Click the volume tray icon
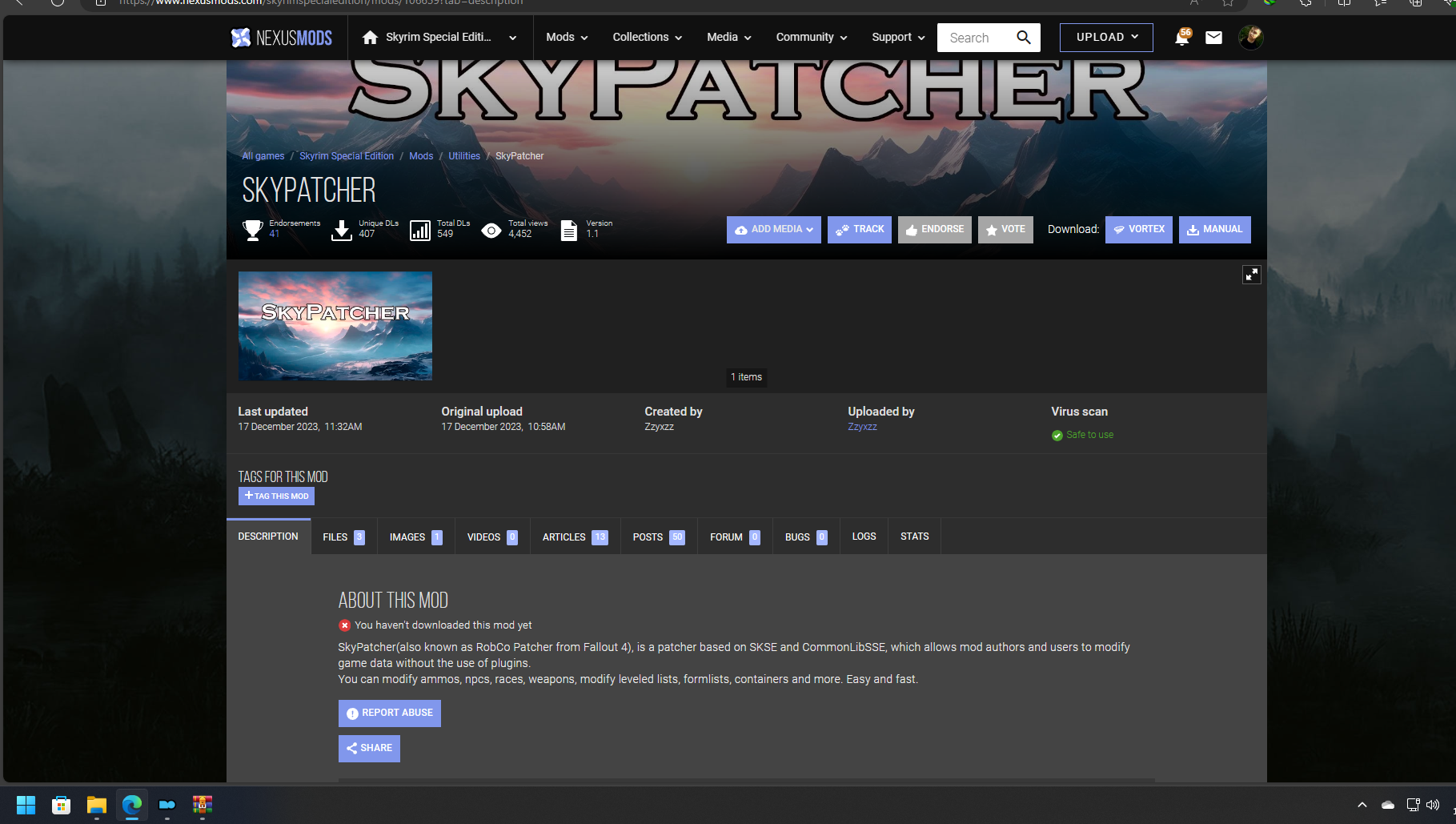The width and height of the screenshot is (1456, 824). (1433, 805)
